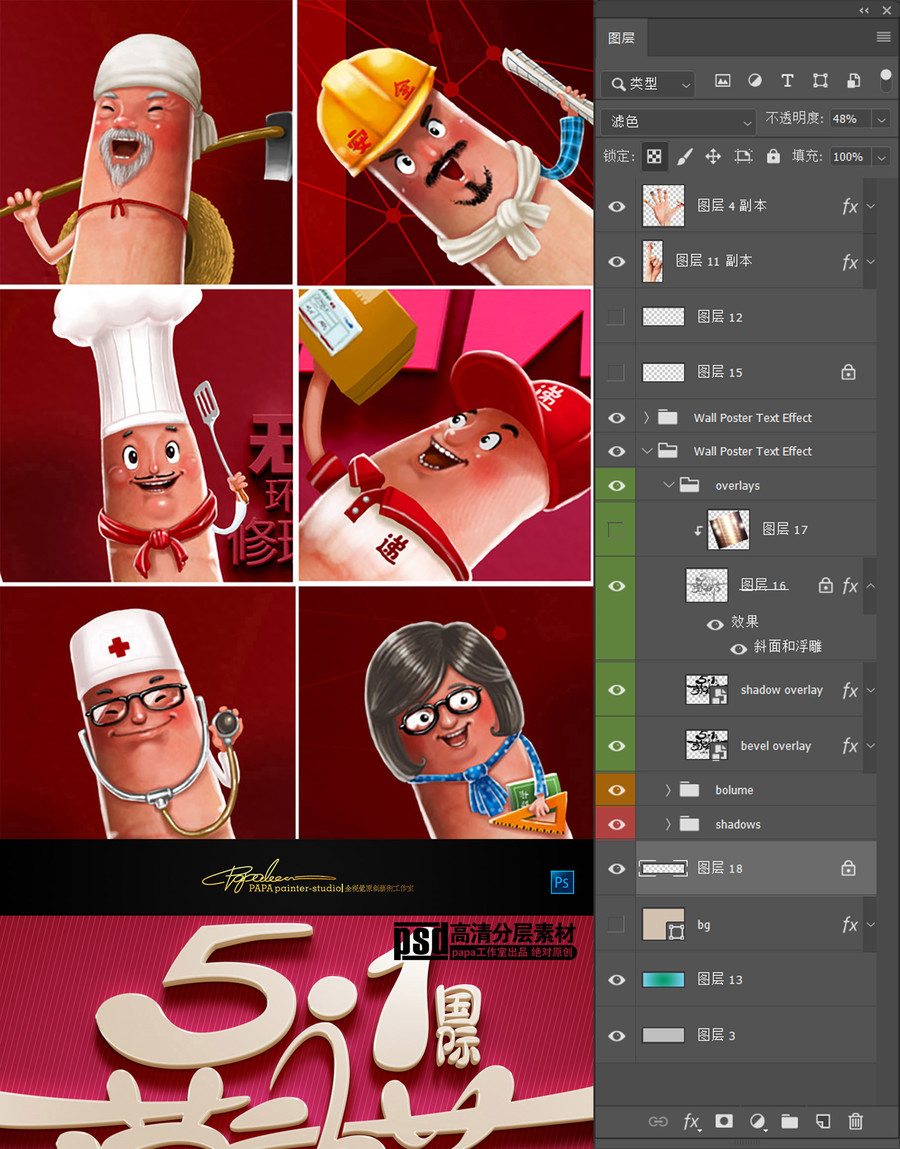The height and width of the screenshot is (1149, 900).
Task: Collapse the overlays group
Action: coord(668,484)
